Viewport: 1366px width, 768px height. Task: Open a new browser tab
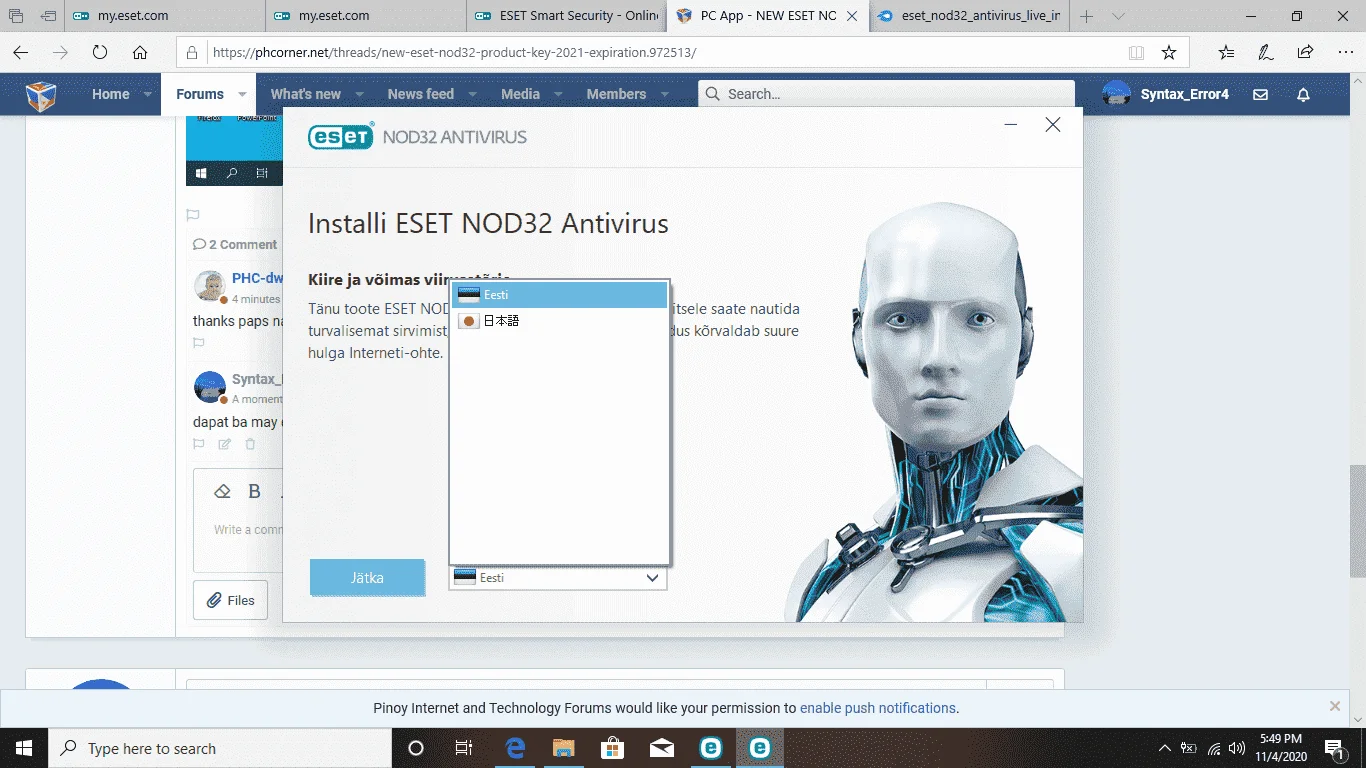point(1087,16)
